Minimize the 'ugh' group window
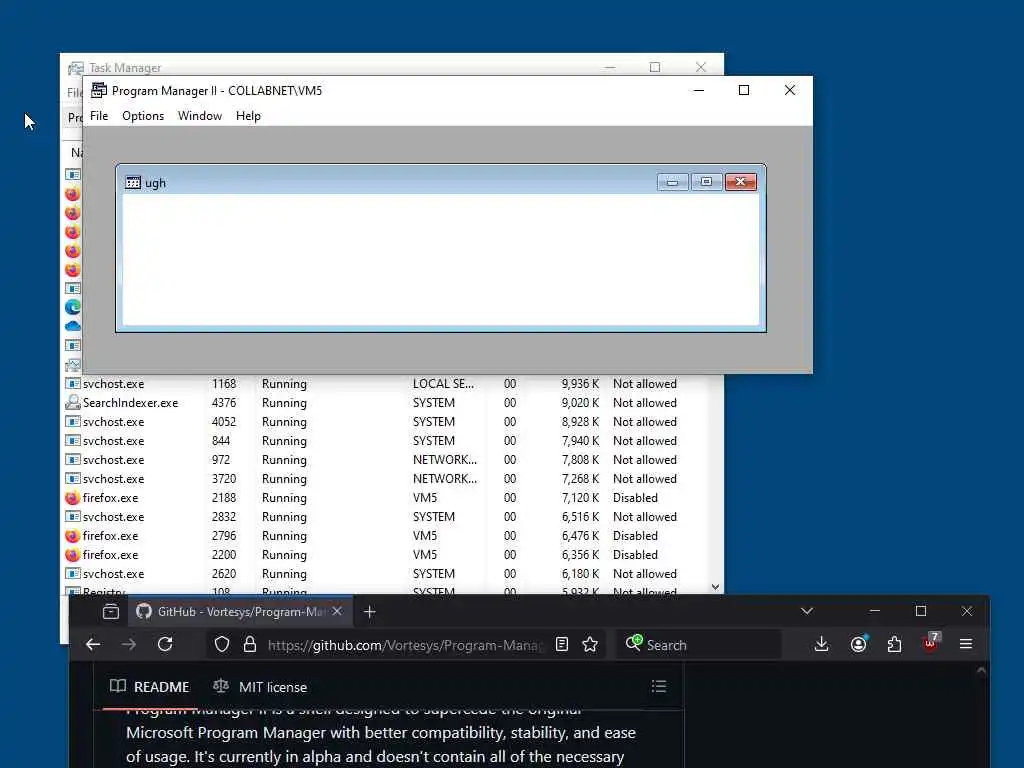This screenshot has width=1024, height=768. [x=672, y=182]
